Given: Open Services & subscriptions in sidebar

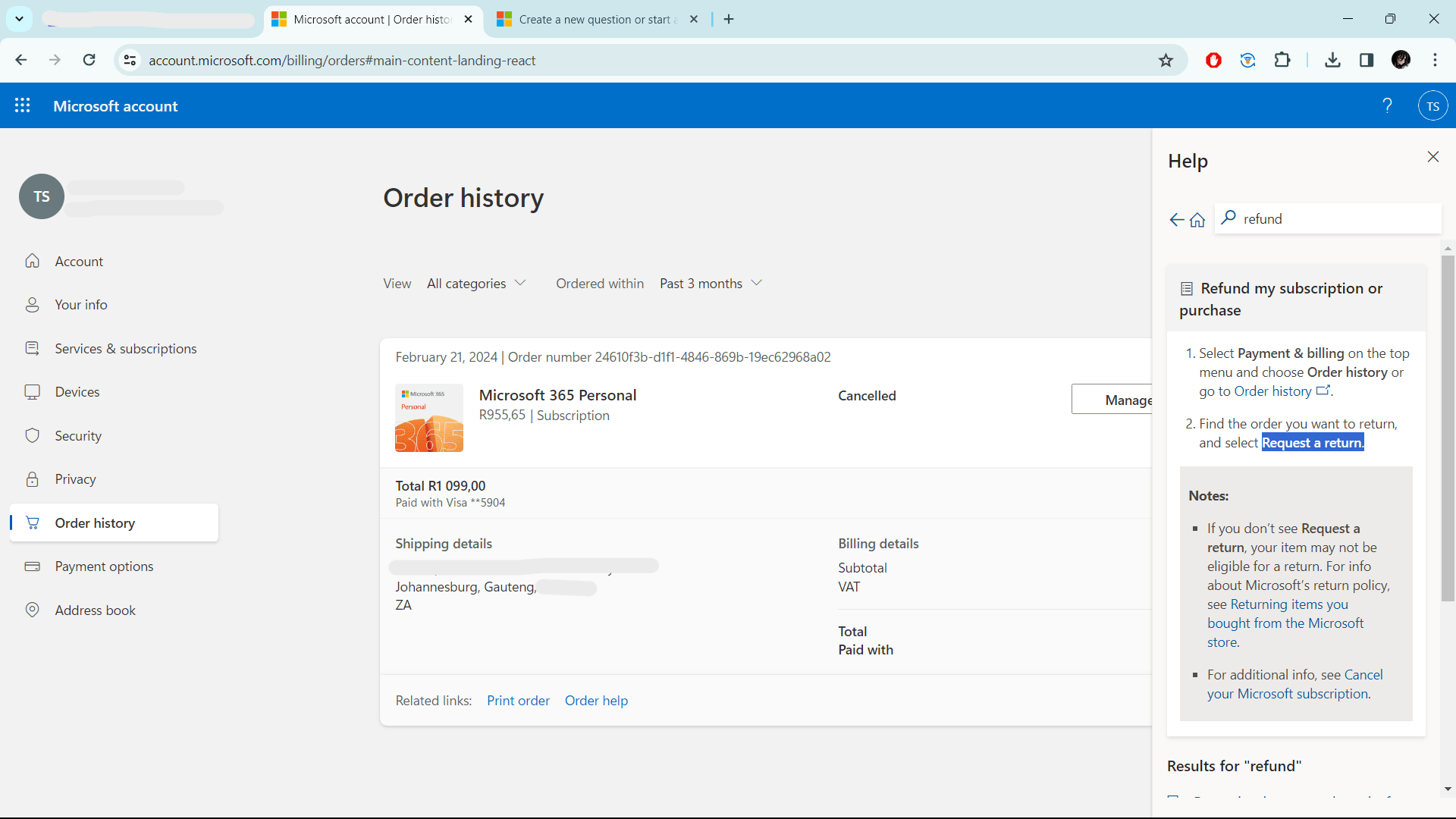Looking at the screenshot, I should [125, 349].
